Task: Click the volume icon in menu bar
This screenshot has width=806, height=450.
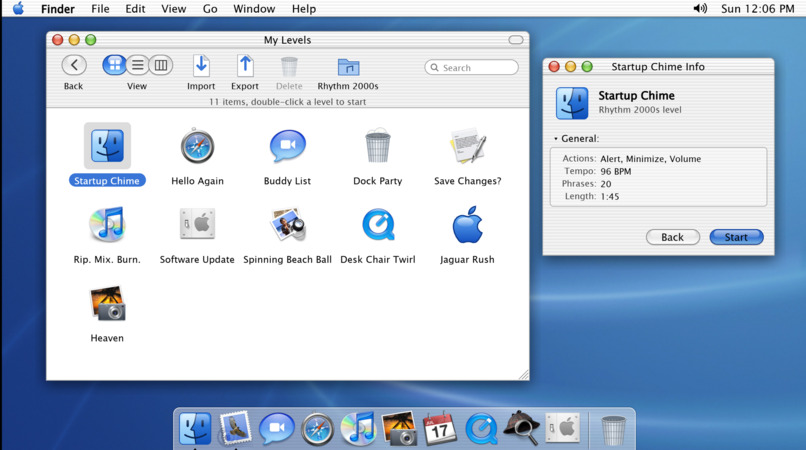Action: coord(700,8)
